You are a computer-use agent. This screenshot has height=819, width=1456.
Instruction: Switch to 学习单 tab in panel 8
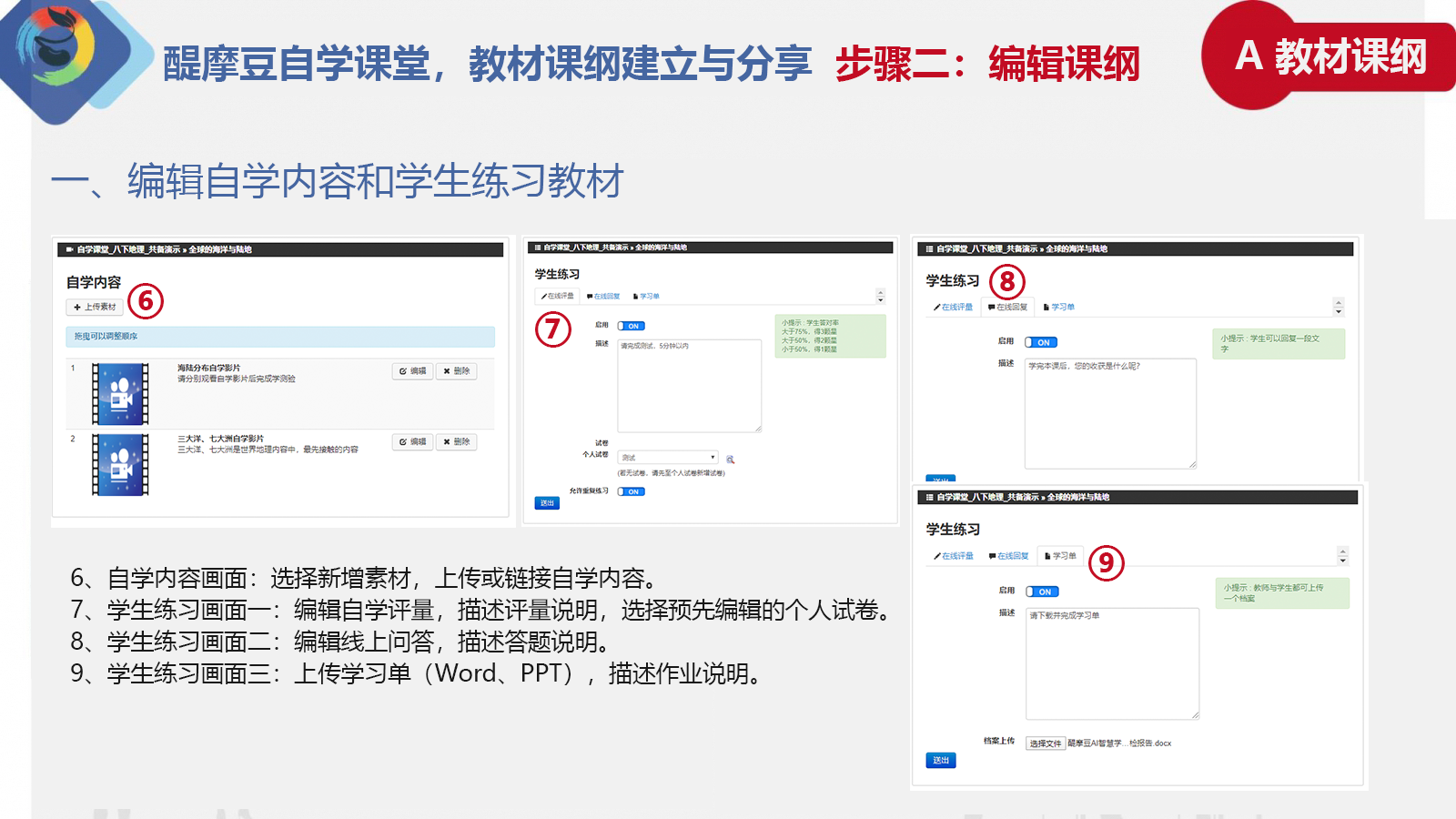click(x=1058, y=308)
